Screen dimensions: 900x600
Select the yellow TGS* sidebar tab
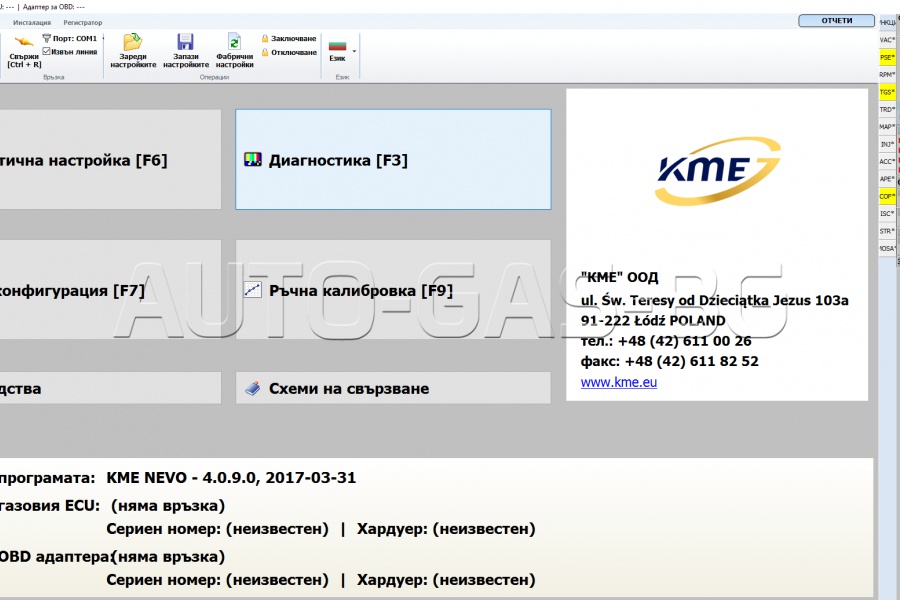click(887, 92)
